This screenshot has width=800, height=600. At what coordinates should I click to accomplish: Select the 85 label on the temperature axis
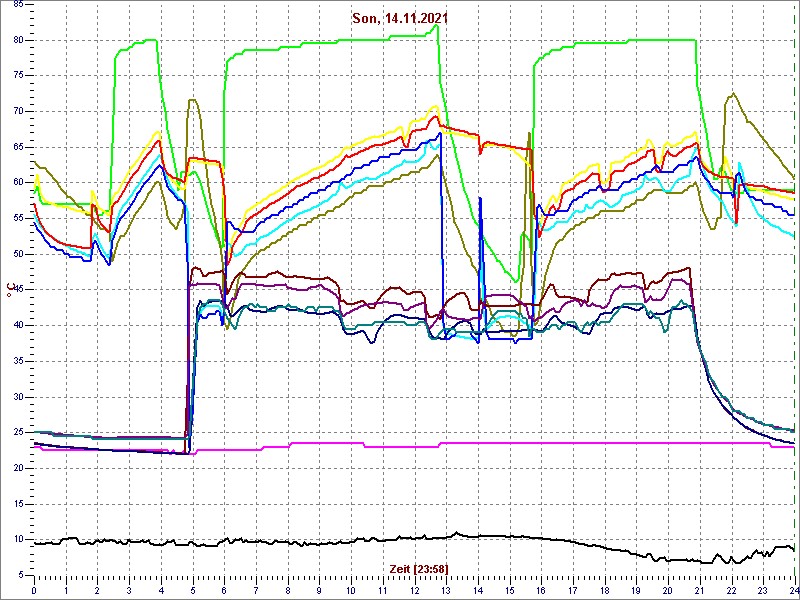pyautogui.click(x=16, y=5)
